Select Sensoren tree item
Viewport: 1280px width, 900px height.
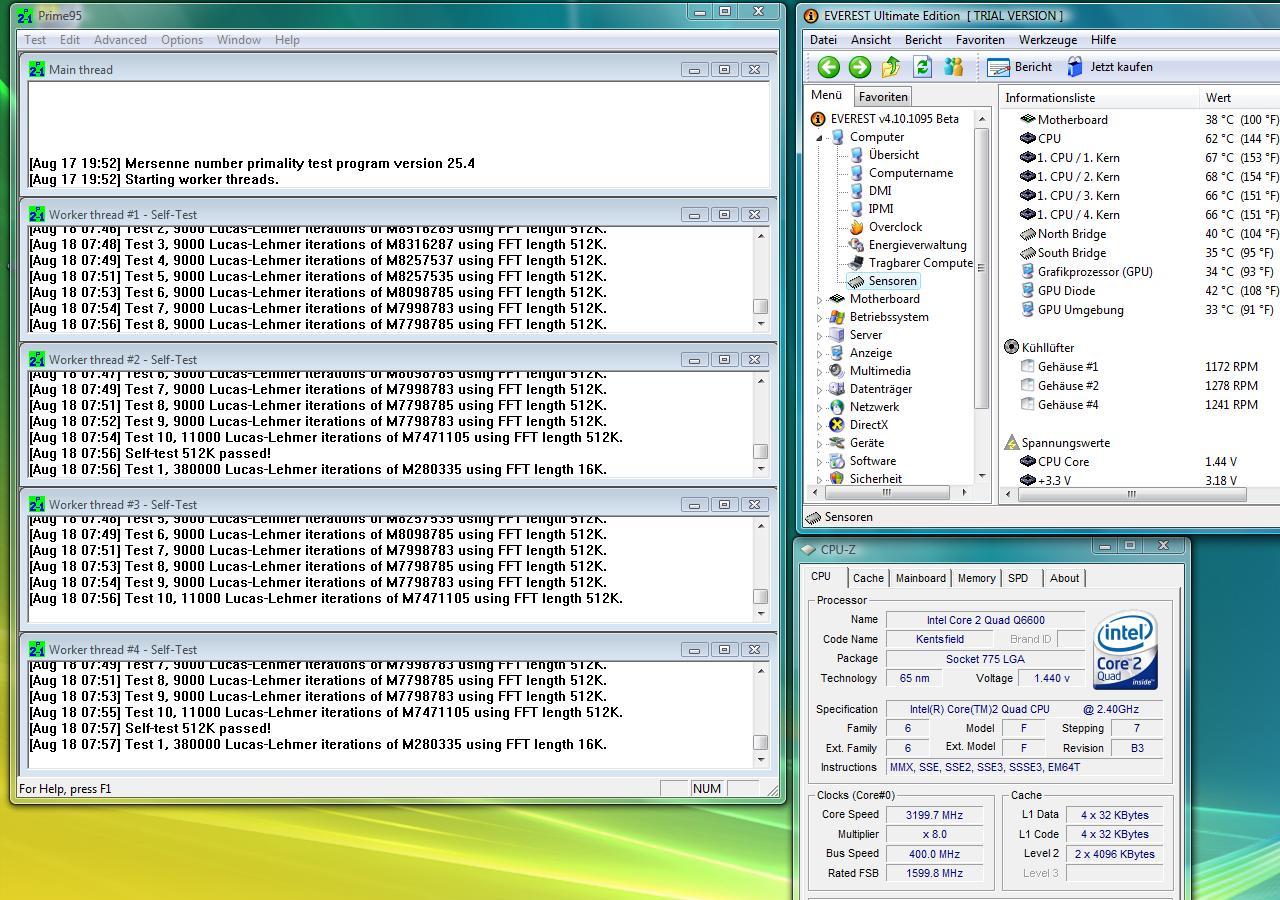coord(892,281)
